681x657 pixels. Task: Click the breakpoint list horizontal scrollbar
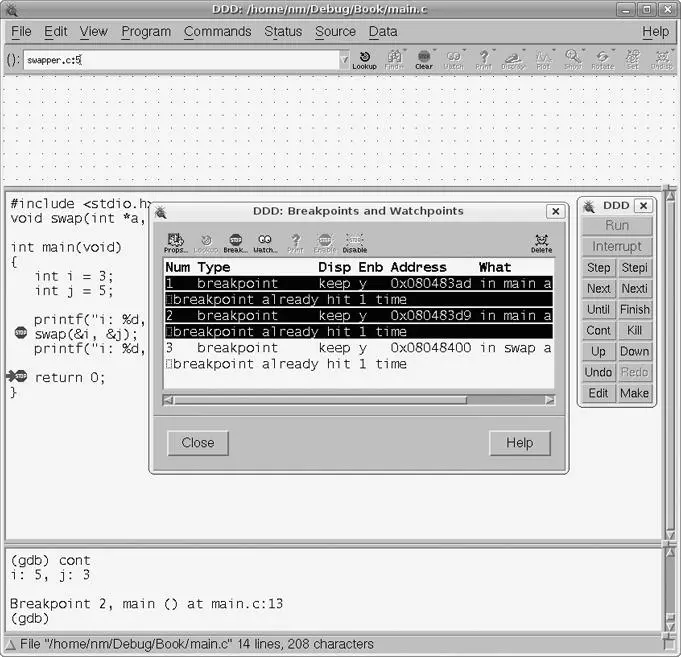[x=320, y=400]
